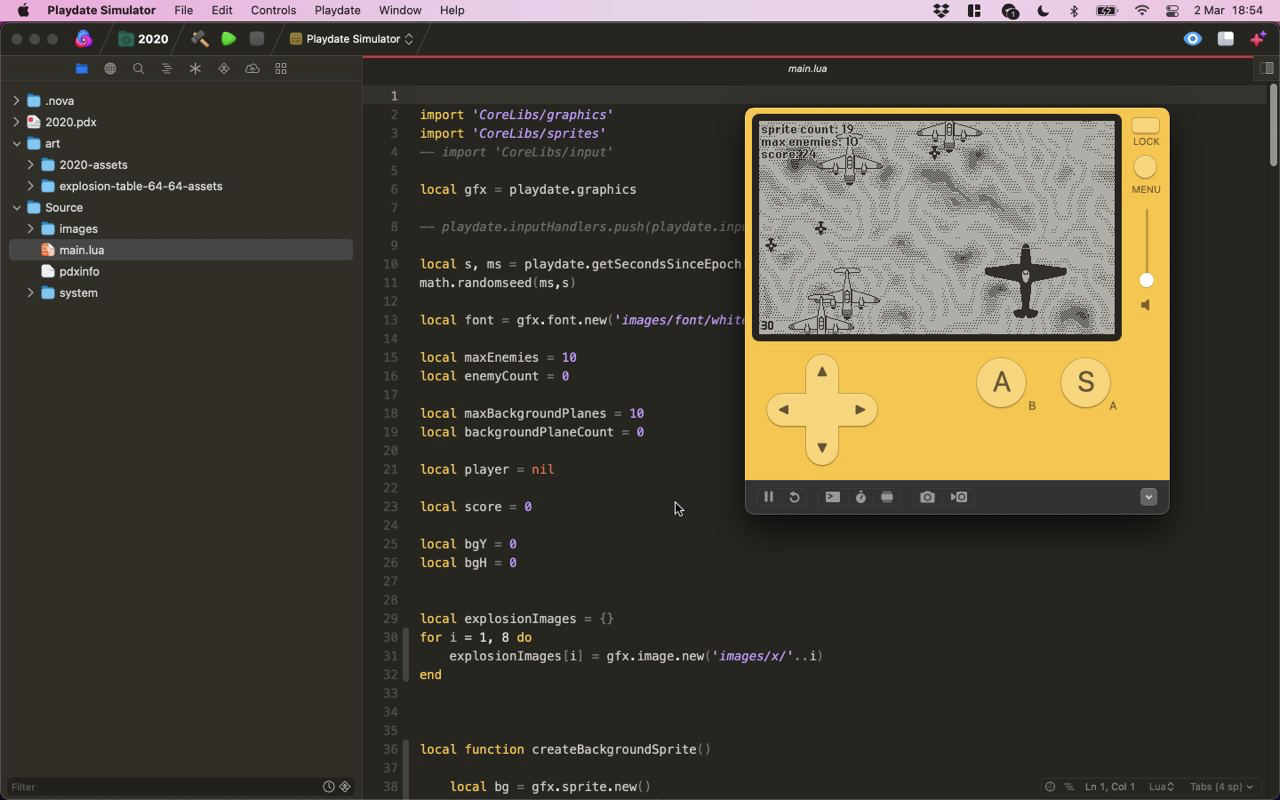Click the recent files clock icon in the filter bar

[328, 787]
